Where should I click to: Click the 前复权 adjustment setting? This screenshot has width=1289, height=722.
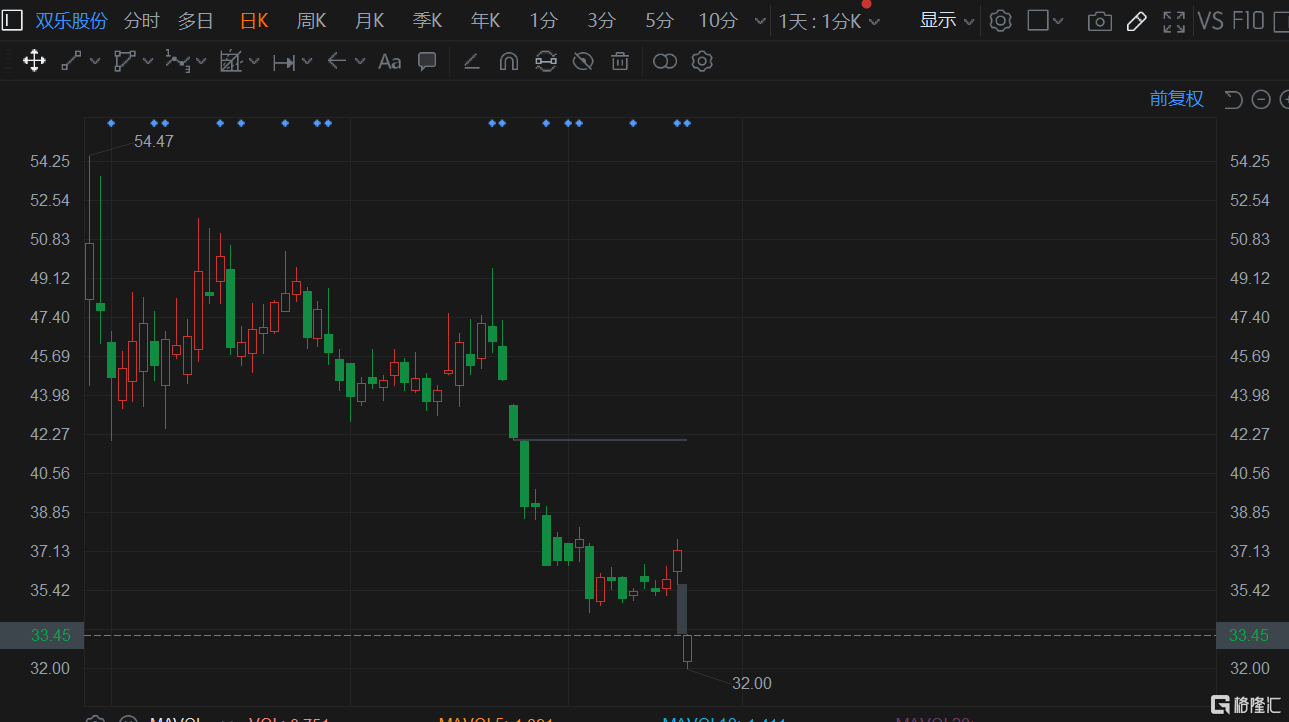pos(1177,99)
